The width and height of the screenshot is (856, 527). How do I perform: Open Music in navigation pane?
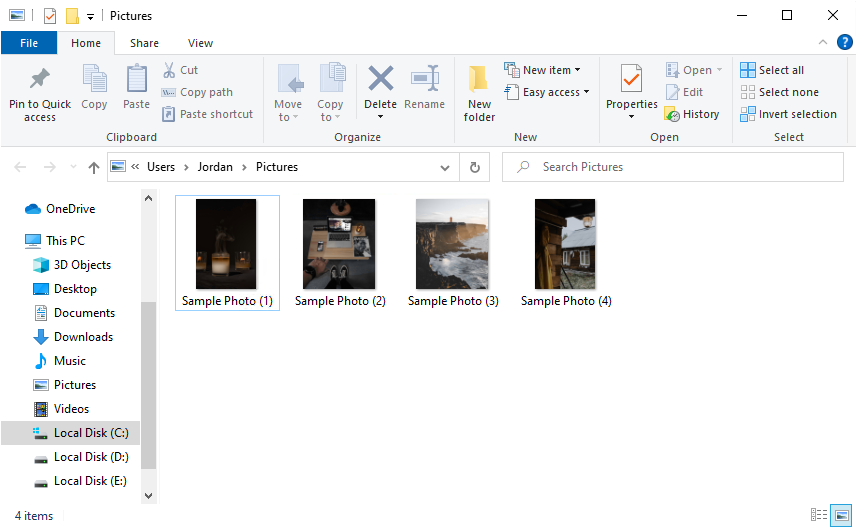pyautogui.click(x=69, y=361)
